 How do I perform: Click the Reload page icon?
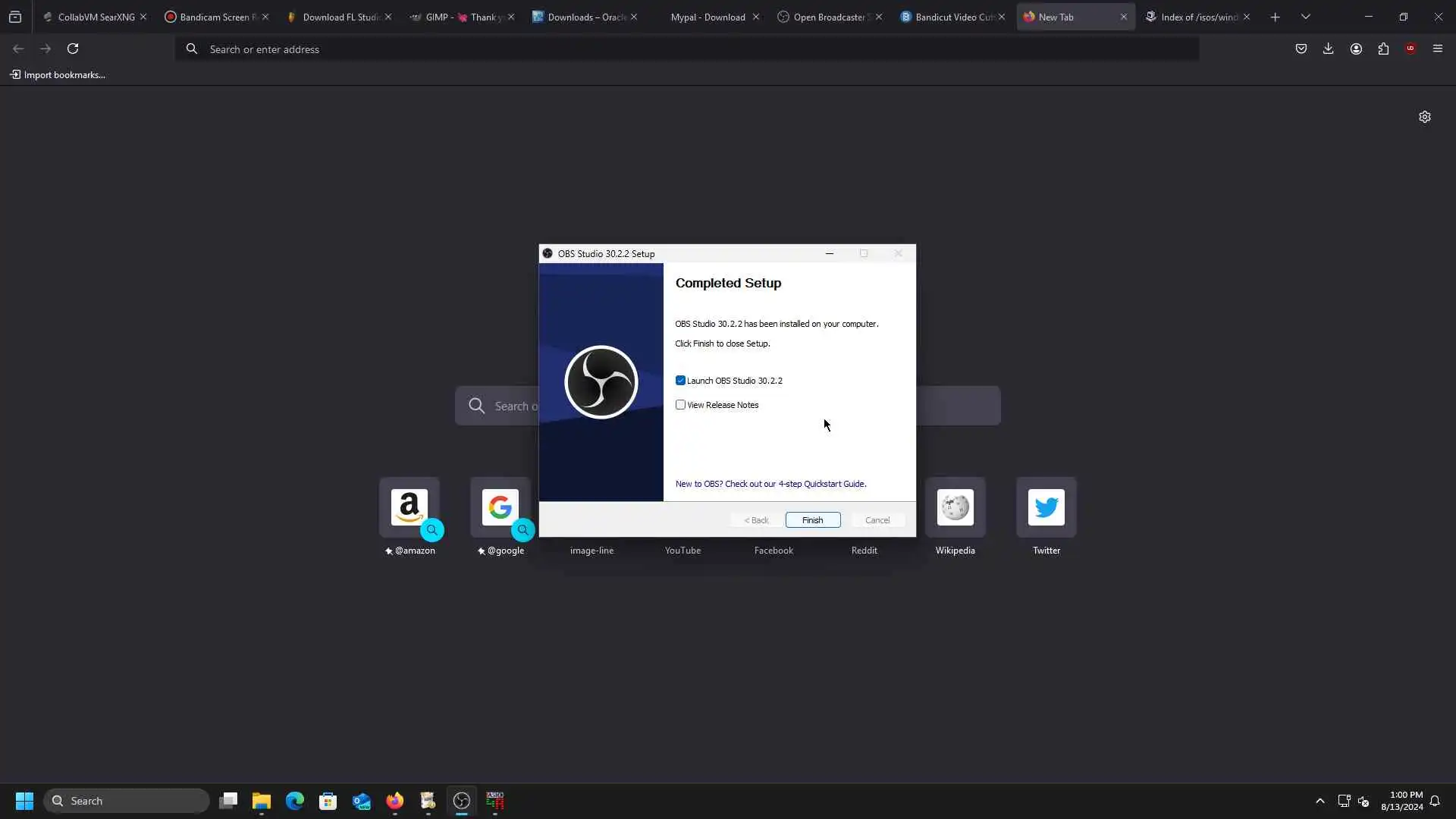tap(73, 49)
